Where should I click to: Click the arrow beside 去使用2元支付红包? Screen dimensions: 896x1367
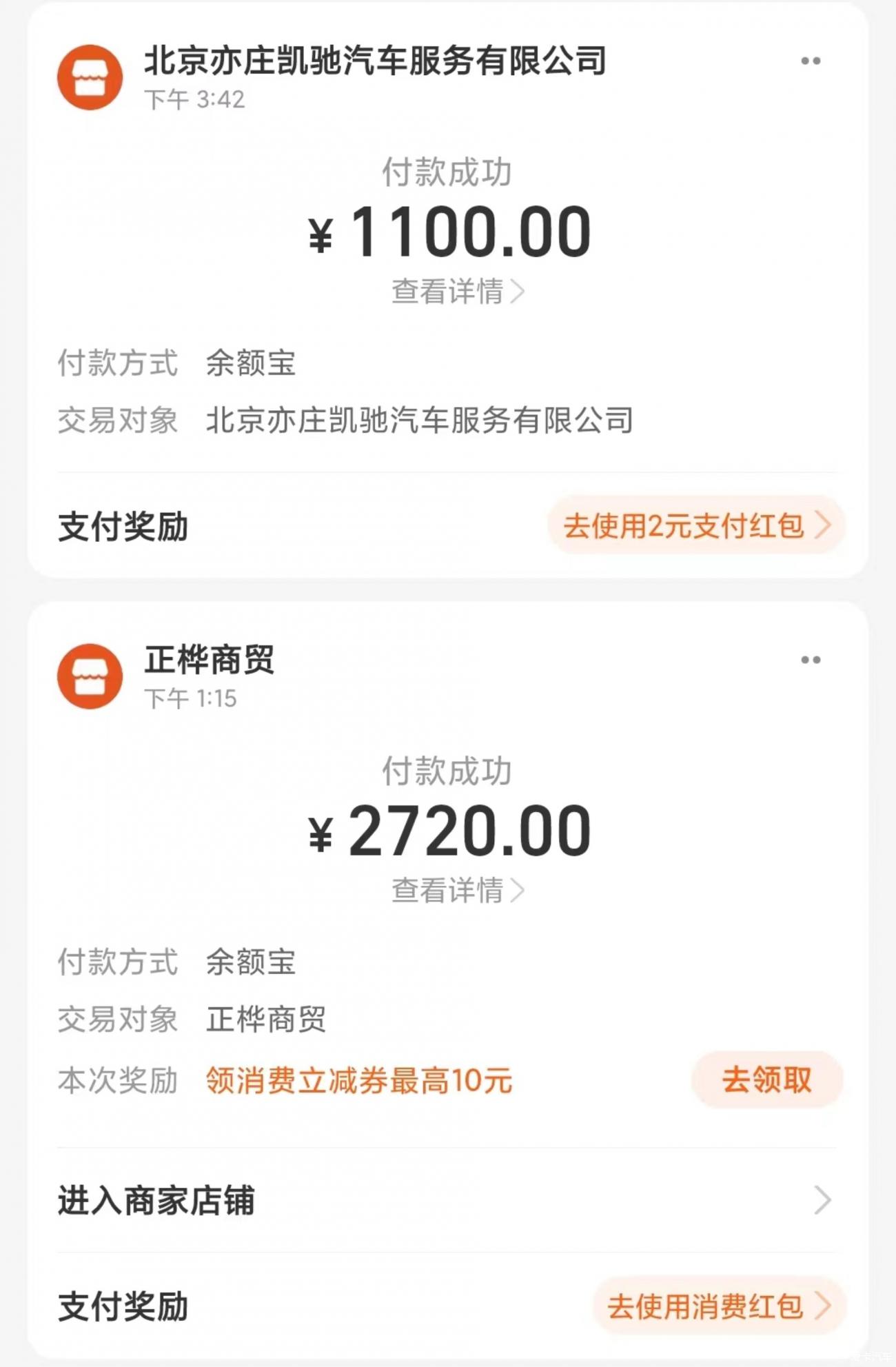point(822,525)
